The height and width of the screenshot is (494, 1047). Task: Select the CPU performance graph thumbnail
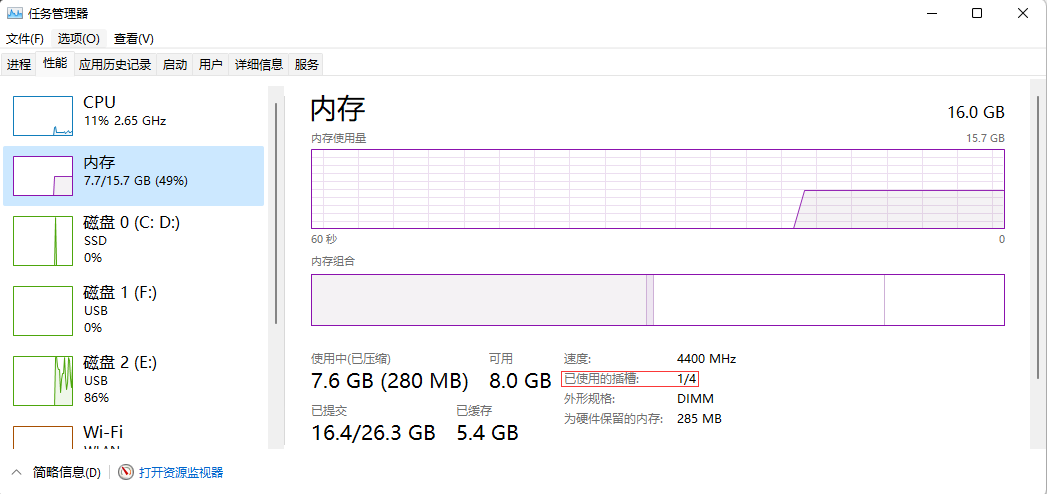[43, 115]
